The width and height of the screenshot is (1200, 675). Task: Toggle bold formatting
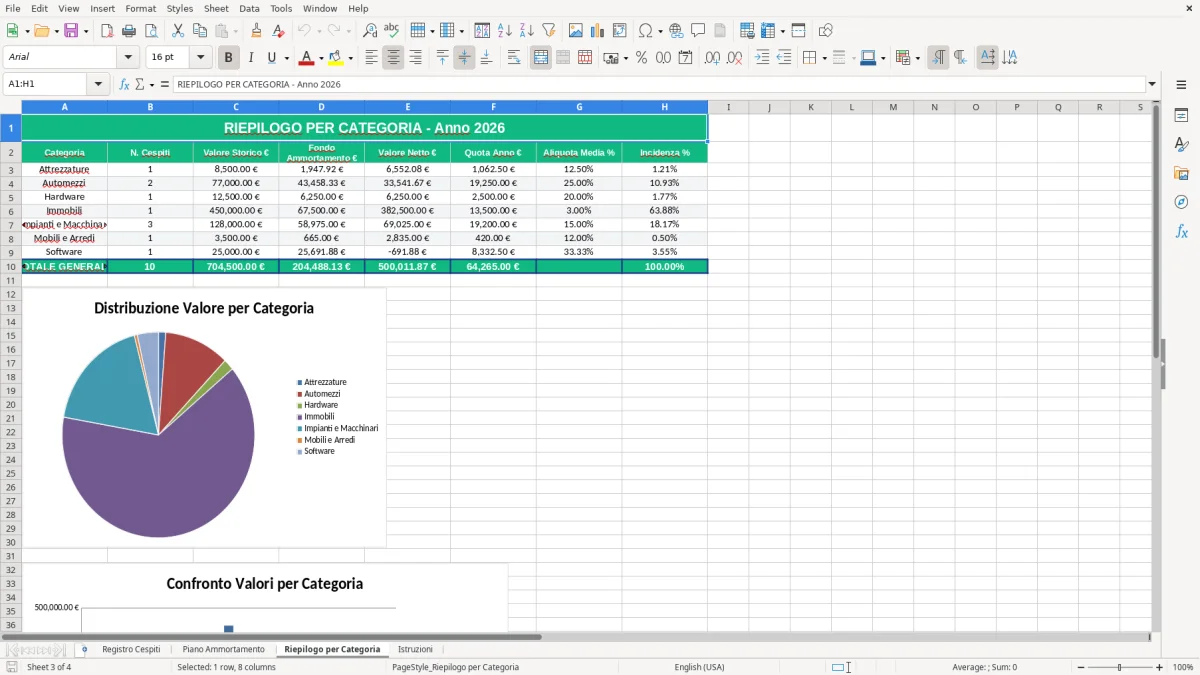pos(228,57)
